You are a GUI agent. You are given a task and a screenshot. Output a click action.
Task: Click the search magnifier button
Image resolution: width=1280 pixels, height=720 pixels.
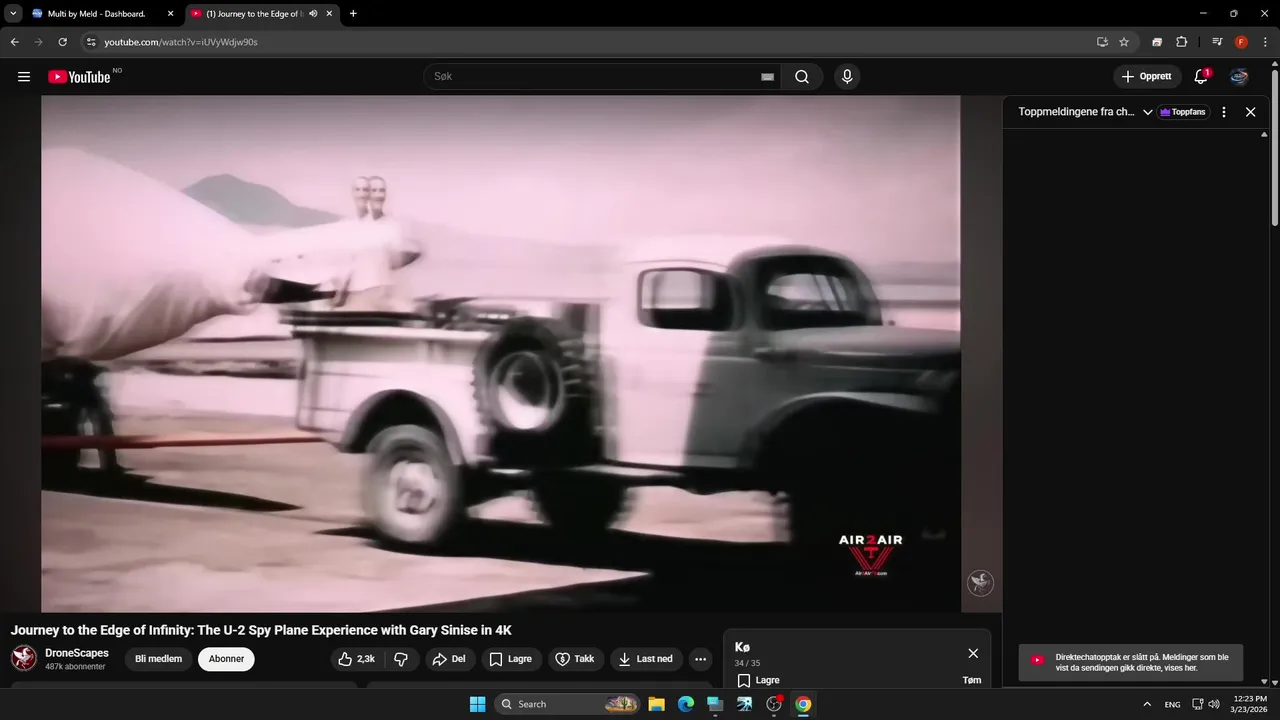tap(802, 77)
